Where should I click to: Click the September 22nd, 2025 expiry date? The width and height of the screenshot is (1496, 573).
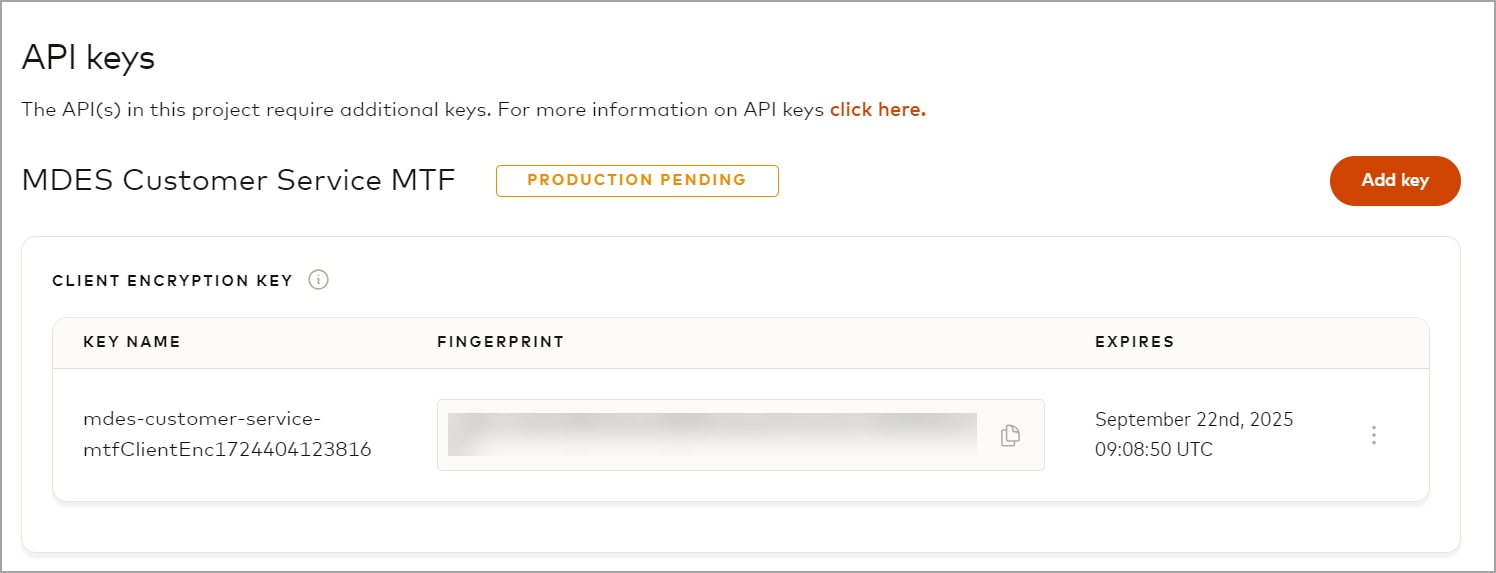pyautogui.click(x=1194, y=419)
